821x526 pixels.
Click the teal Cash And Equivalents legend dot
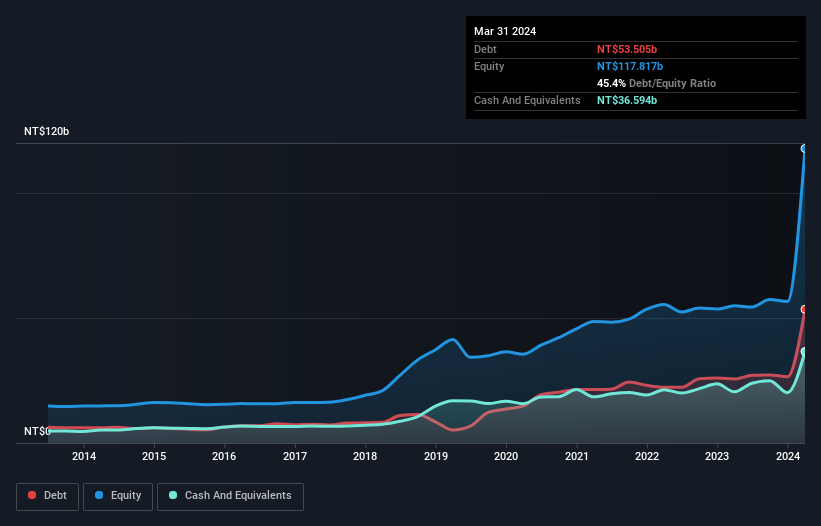pyautogui.click(x=173, y=495)
